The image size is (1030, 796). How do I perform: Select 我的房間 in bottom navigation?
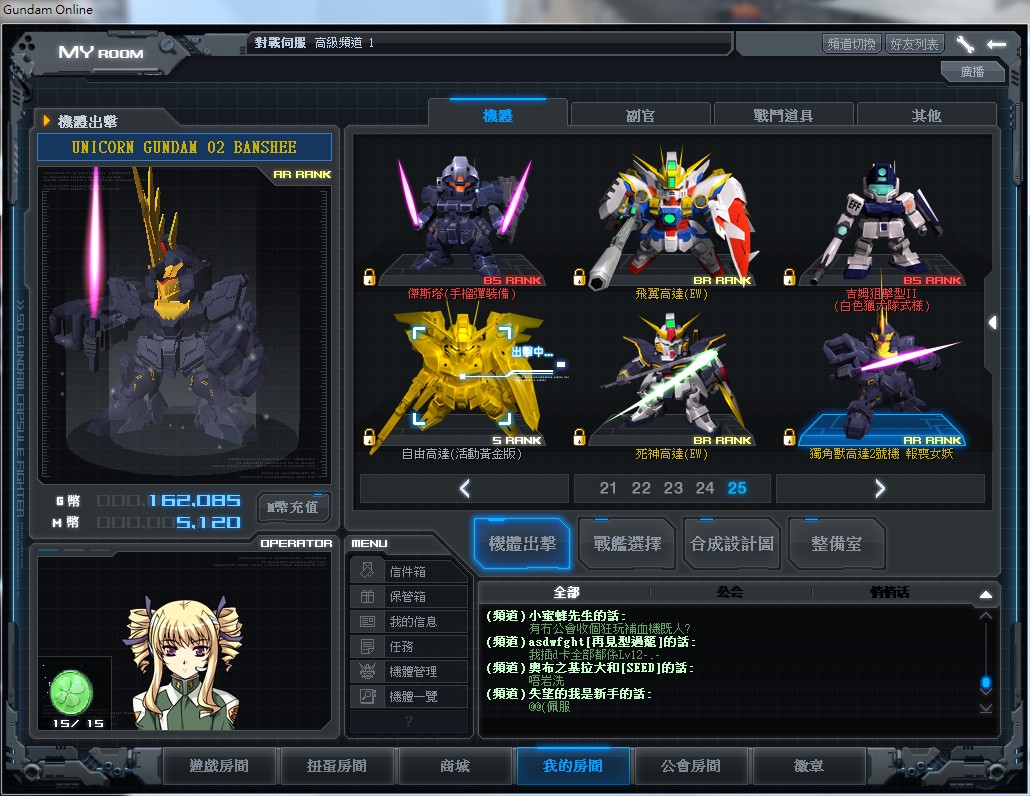pyautogui.click(x=573, y=766)
